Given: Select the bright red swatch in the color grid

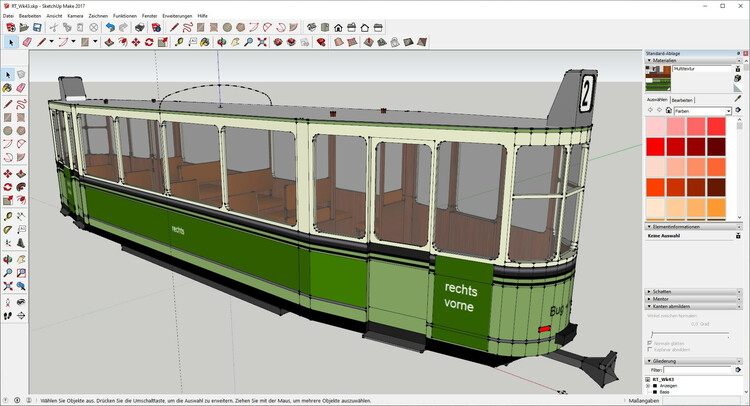Looking at the screenshot, I should (656, 147).
